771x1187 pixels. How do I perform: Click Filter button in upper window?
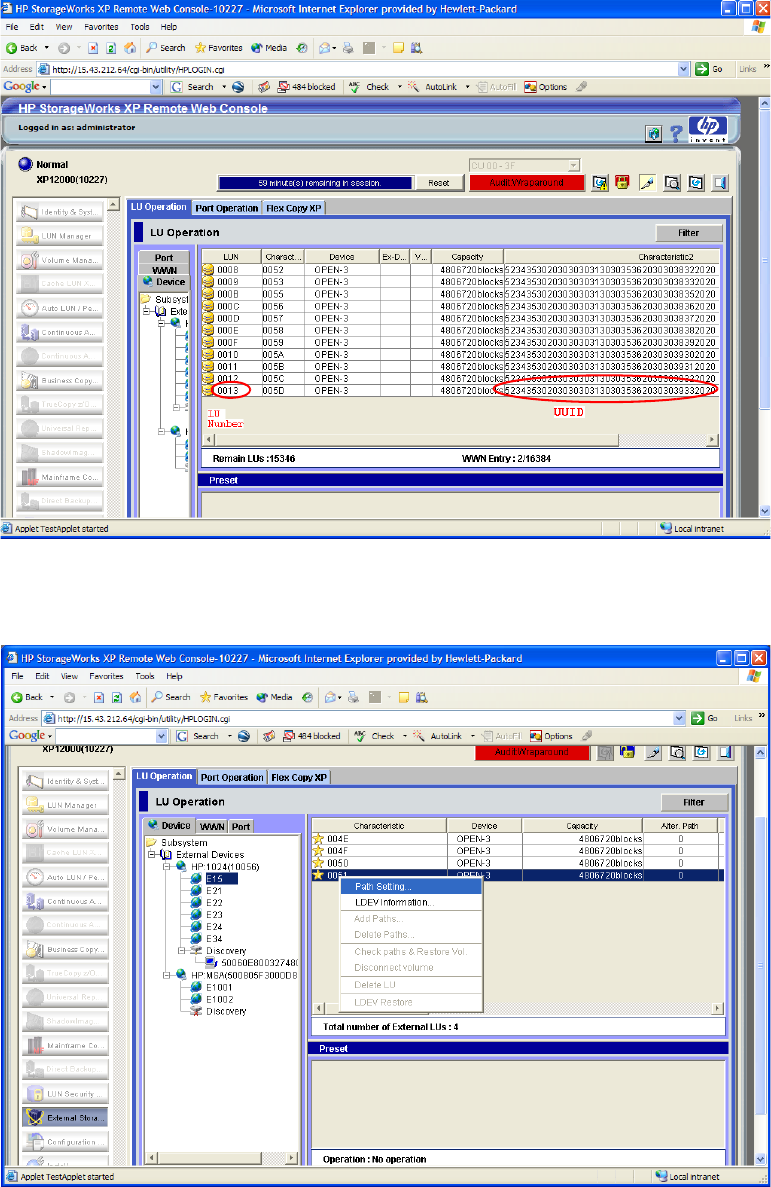pos(688,233)
